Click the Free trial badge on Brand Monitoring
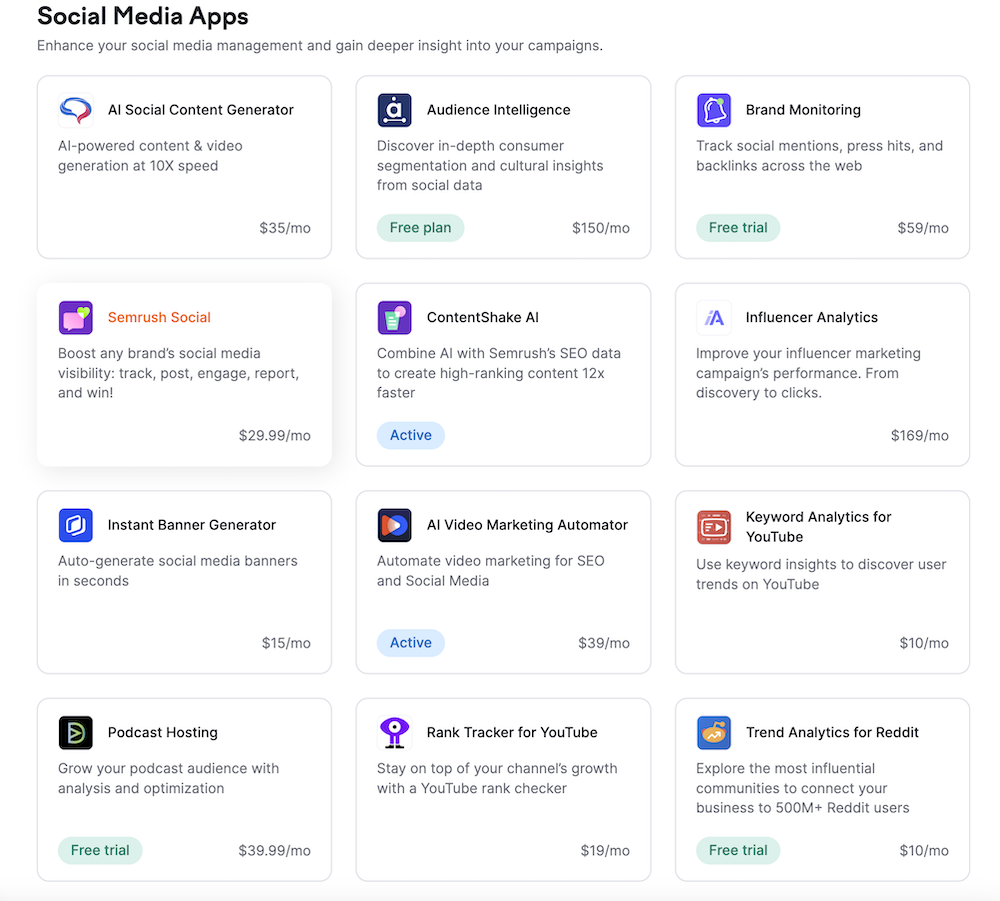 [x=738, y=228]
